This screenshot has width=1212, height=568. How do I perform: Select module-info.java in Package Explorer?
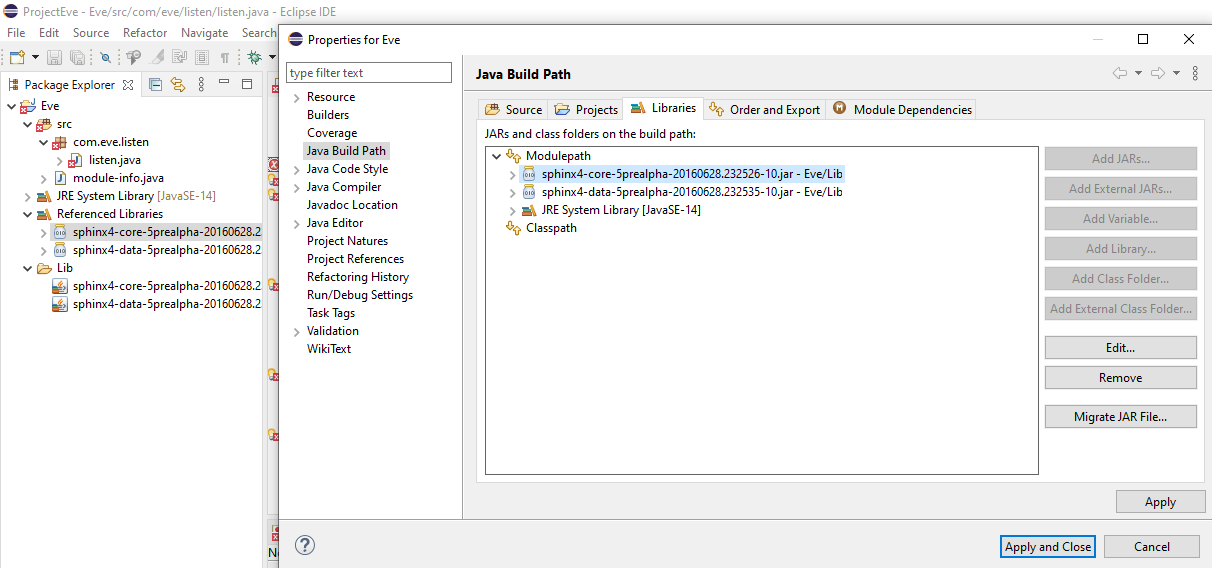[x=118, y=178]
